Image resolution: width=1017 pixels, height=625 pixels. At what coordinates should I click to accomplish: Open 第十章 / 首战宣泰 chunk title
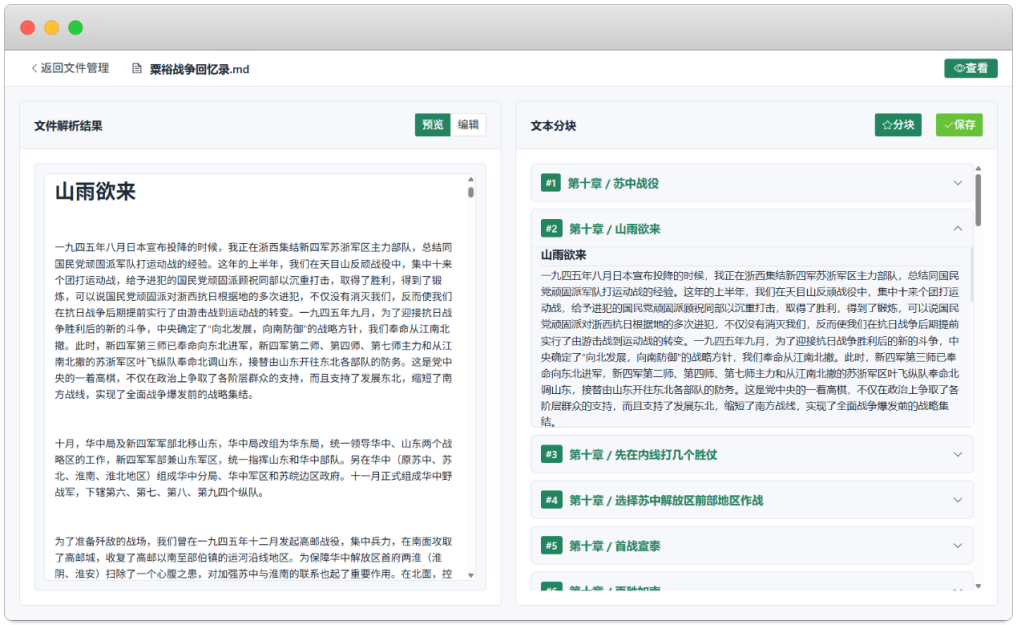click(x=614, y=546)
